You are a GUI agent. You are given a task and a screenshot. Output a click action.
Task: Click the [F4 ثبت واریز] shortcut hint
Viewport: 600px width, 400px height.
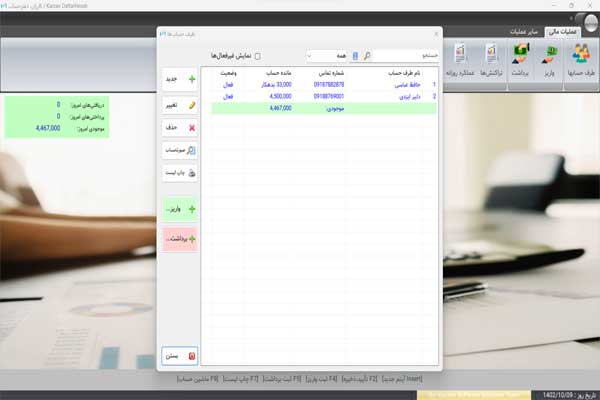point(321,379)
